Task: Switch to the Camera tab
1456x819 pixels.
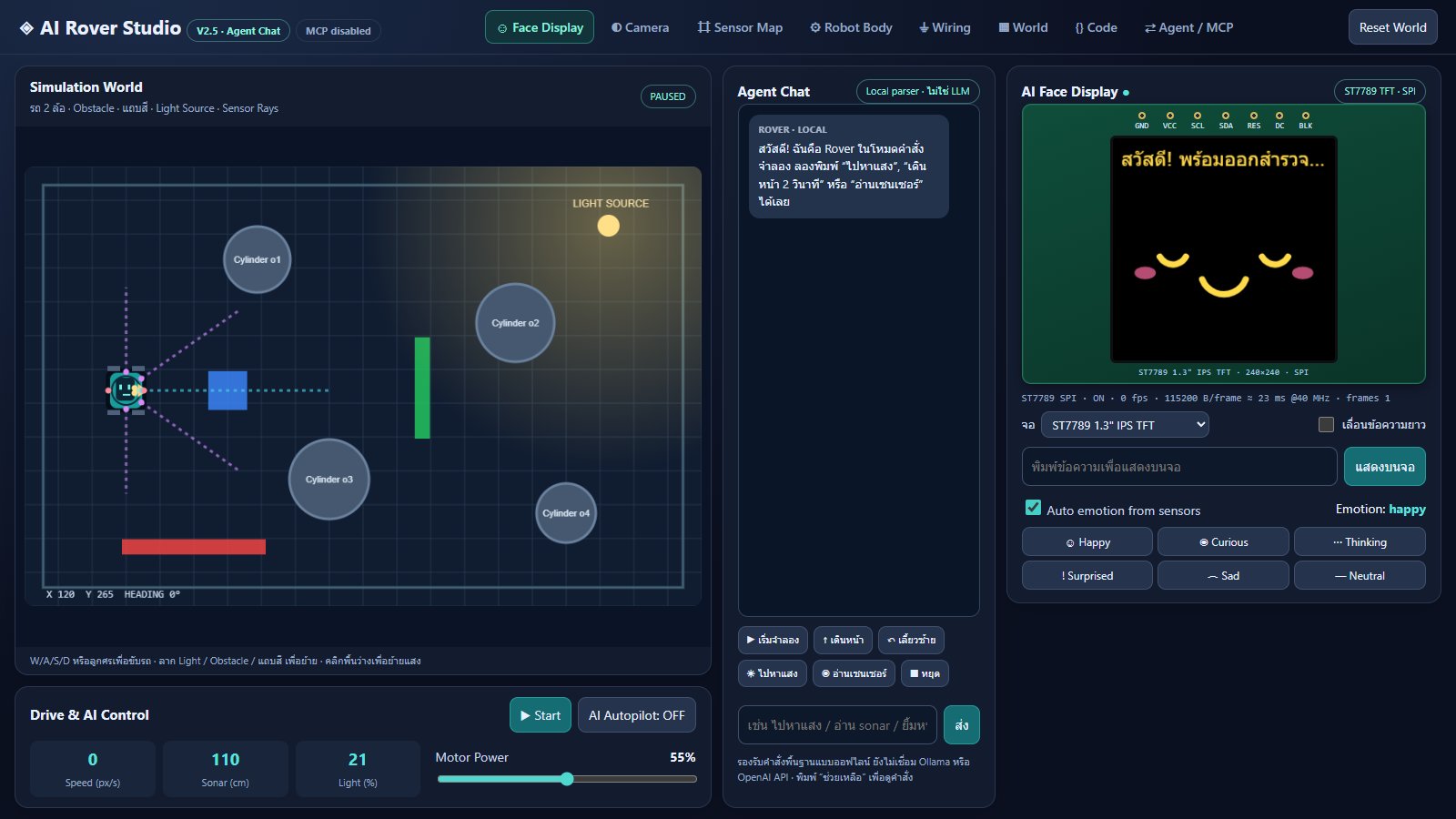Action: click(640, 27)
